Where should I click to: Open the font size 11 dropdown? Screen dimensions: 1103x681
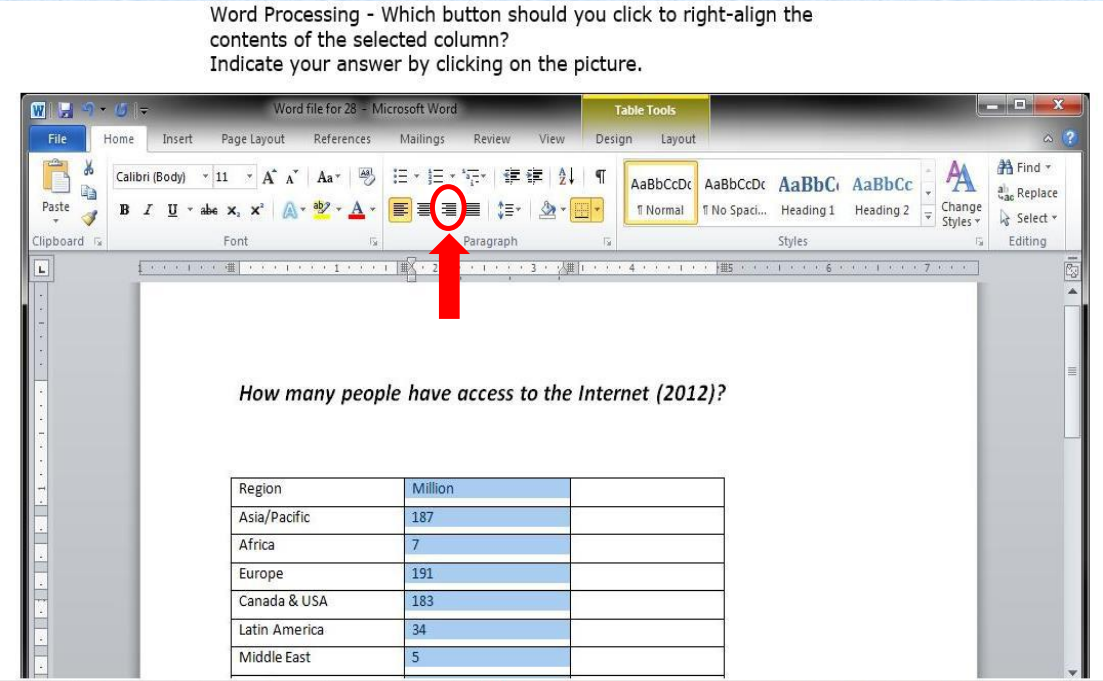point(249,177)
